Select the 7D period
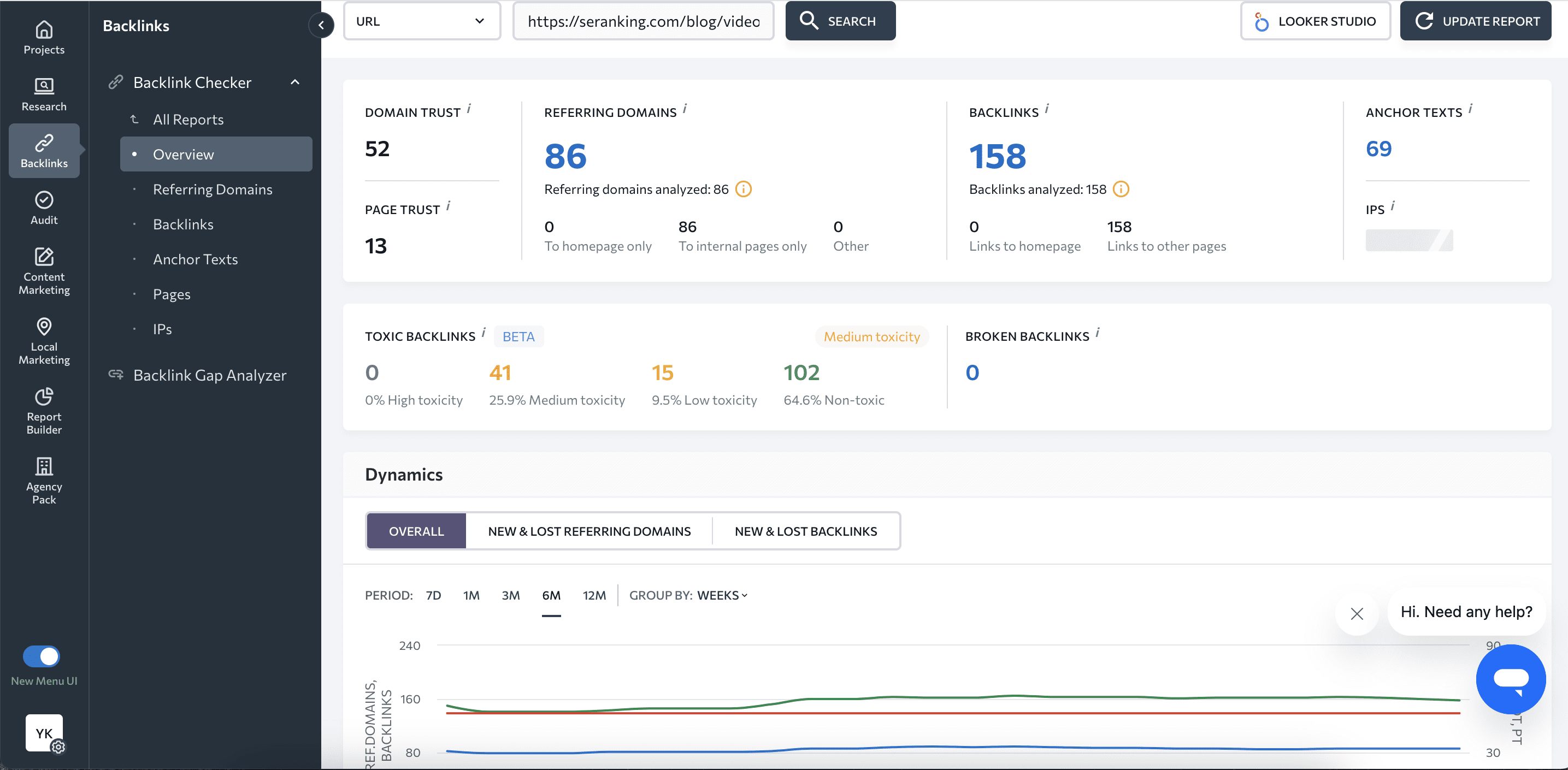The image size is (1568, 770). point(433,595)
